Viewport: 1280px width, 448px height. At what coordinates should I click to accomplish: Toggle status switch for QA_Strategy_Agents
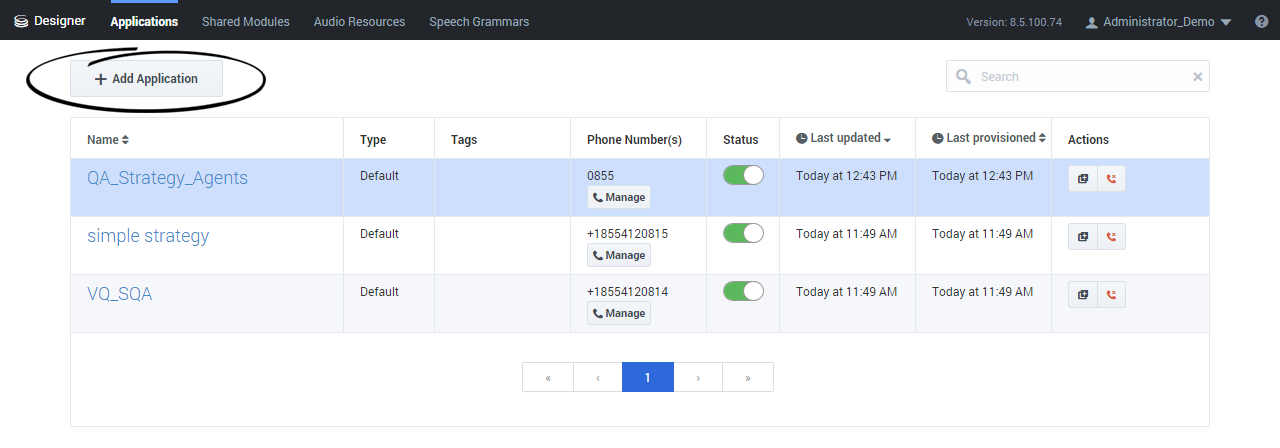(743, 175)
